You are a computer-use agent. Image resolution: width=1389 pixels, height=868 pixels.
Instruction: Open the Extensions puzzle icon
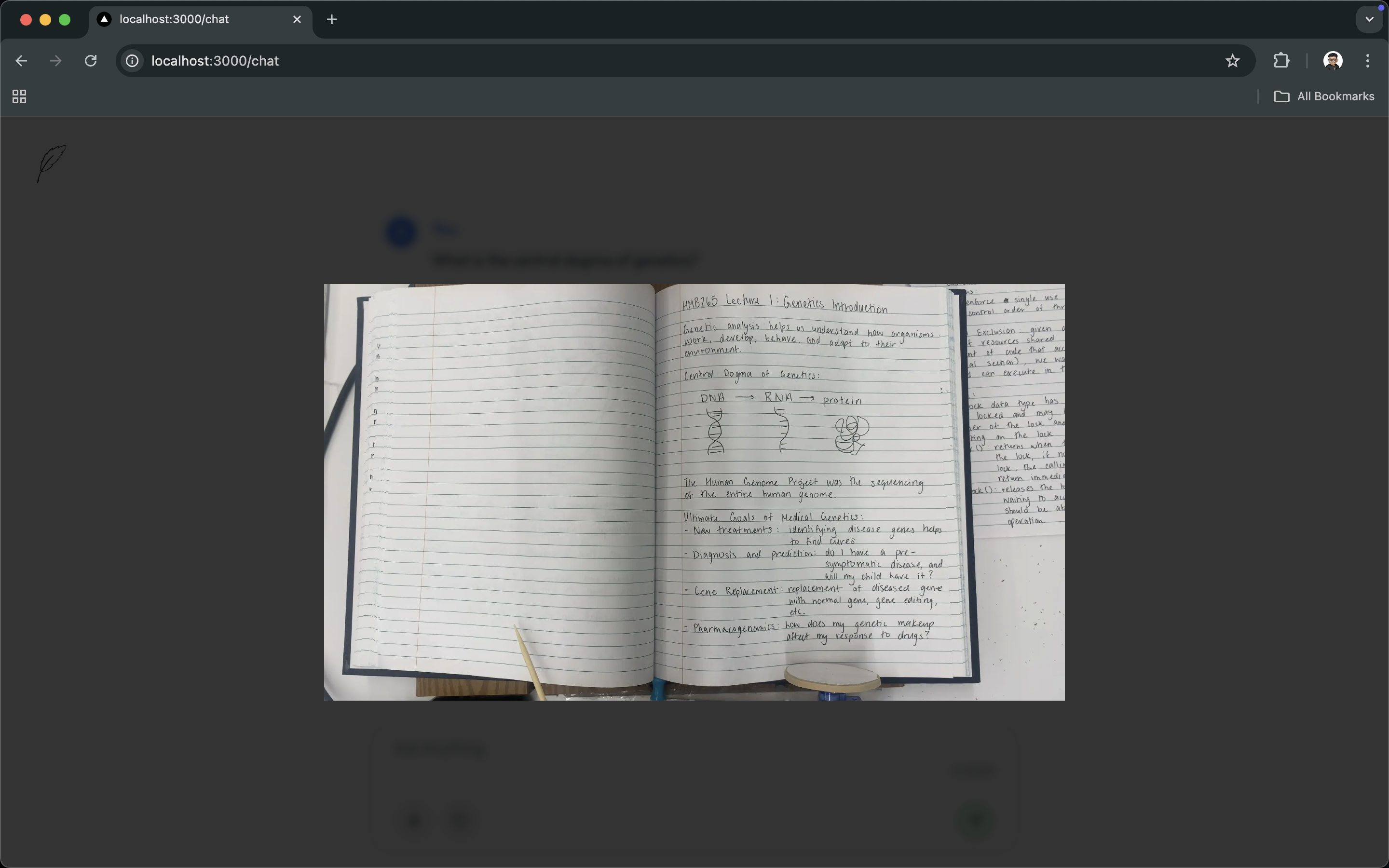tap(1281, 61)
